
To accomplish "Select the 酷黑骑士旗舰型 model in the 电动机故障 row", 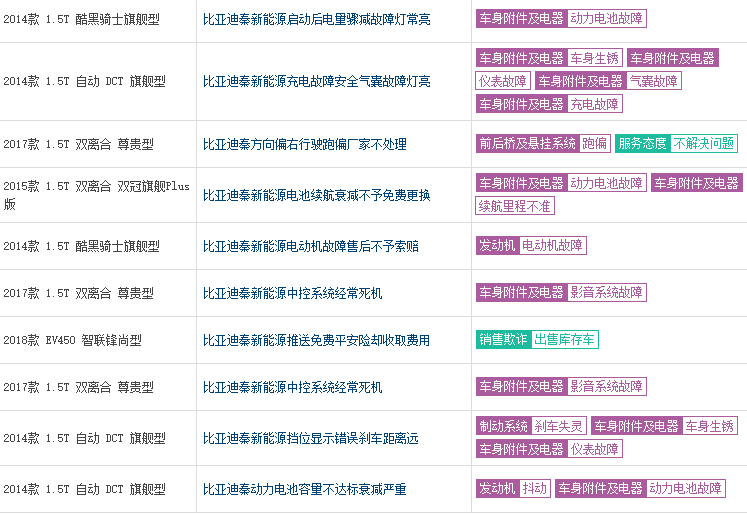I will [x=81, y=246].
